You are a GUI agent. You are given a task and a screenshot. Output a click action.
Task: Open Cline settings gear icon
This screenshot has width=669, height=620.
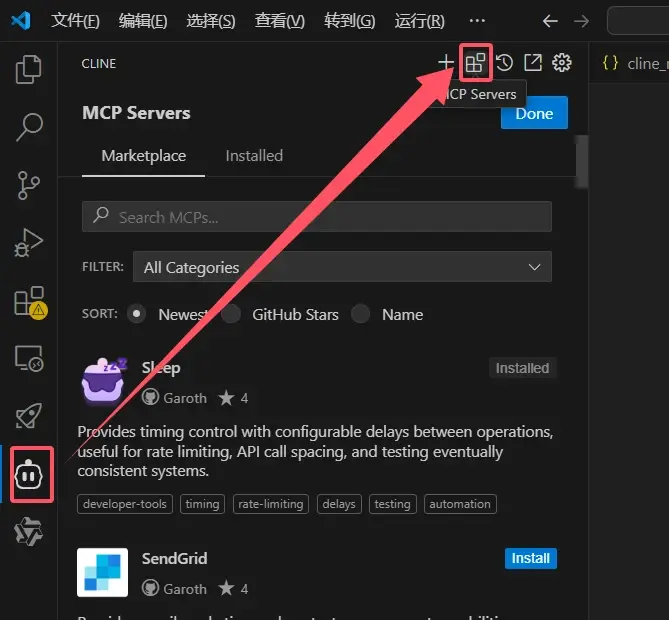coord(562,63)
